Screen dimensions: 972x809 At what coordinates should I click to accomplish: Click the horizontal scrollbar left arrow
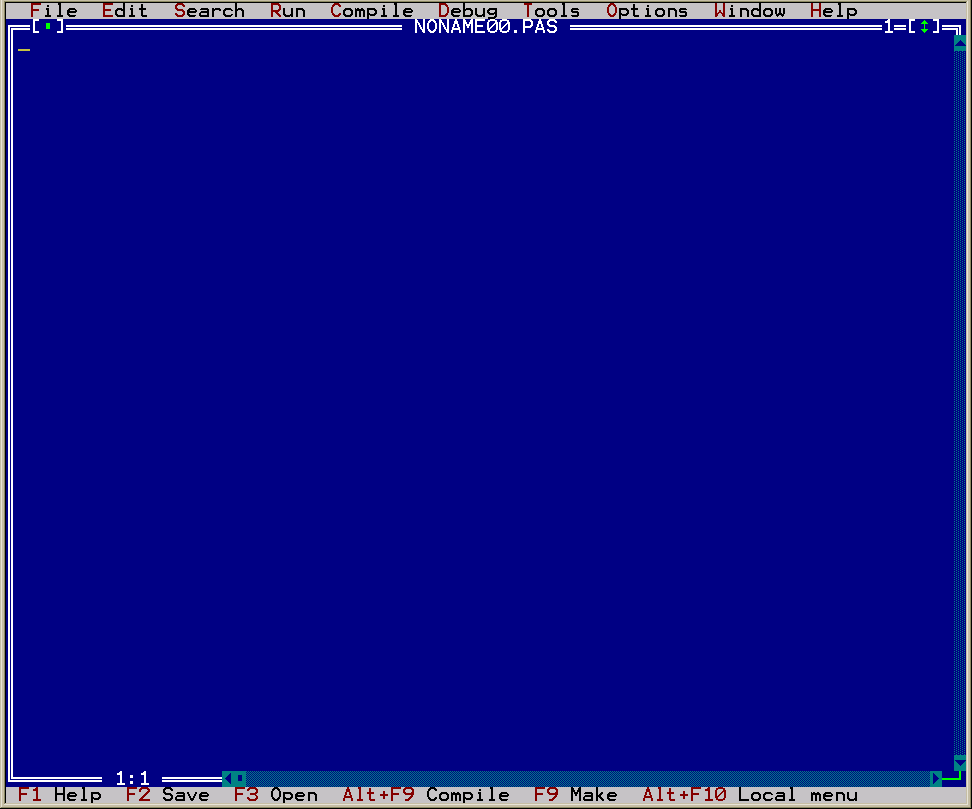(228, 778)
